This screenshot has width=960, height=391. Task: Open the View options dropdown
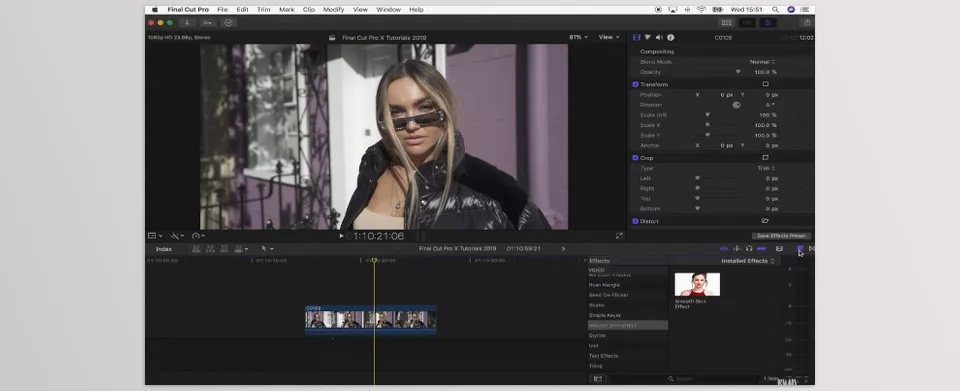tap(609, 37)
